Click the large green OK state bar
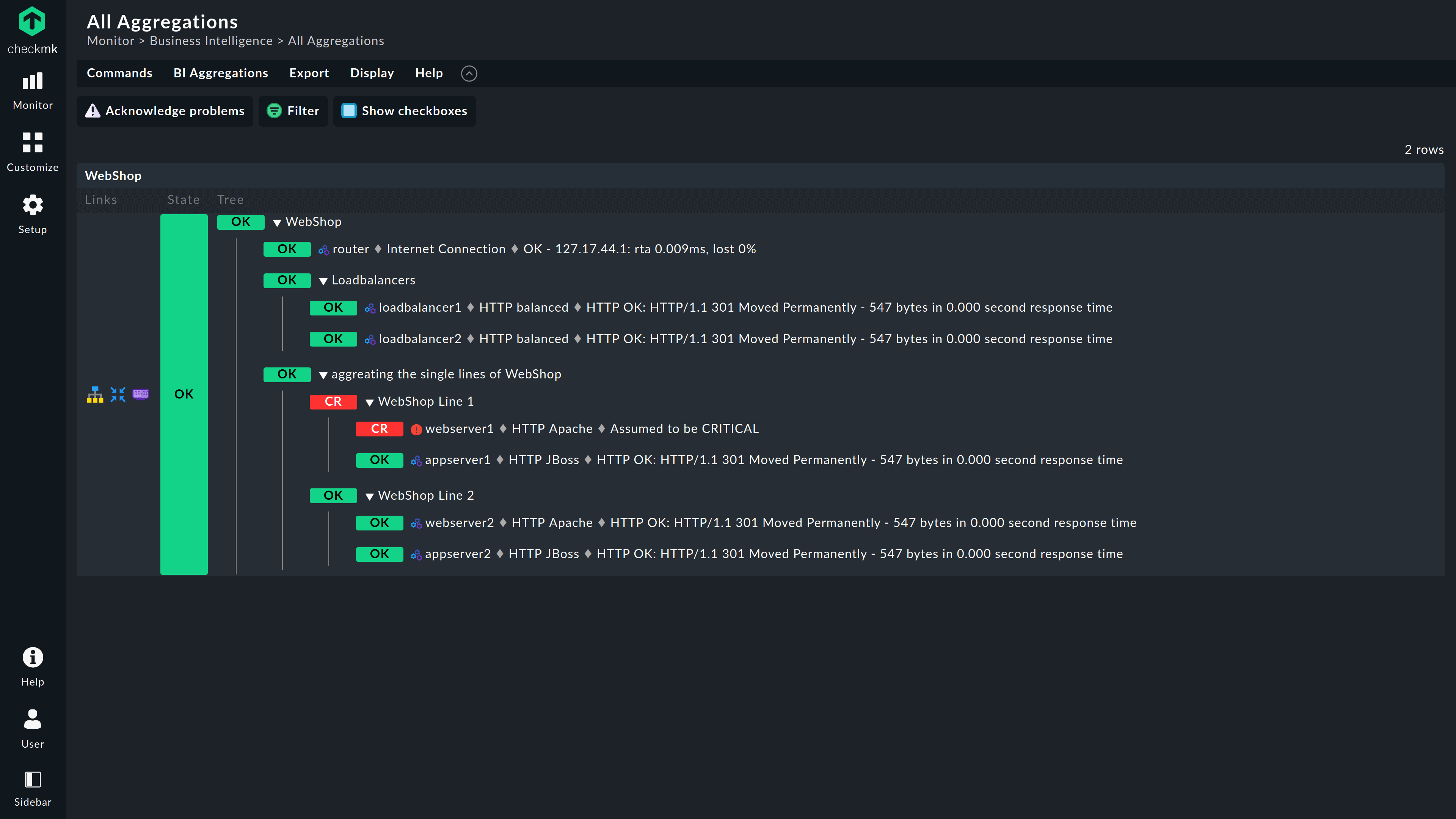The width and height of the screenshot is (1456, 819). (x=184, y=394)
